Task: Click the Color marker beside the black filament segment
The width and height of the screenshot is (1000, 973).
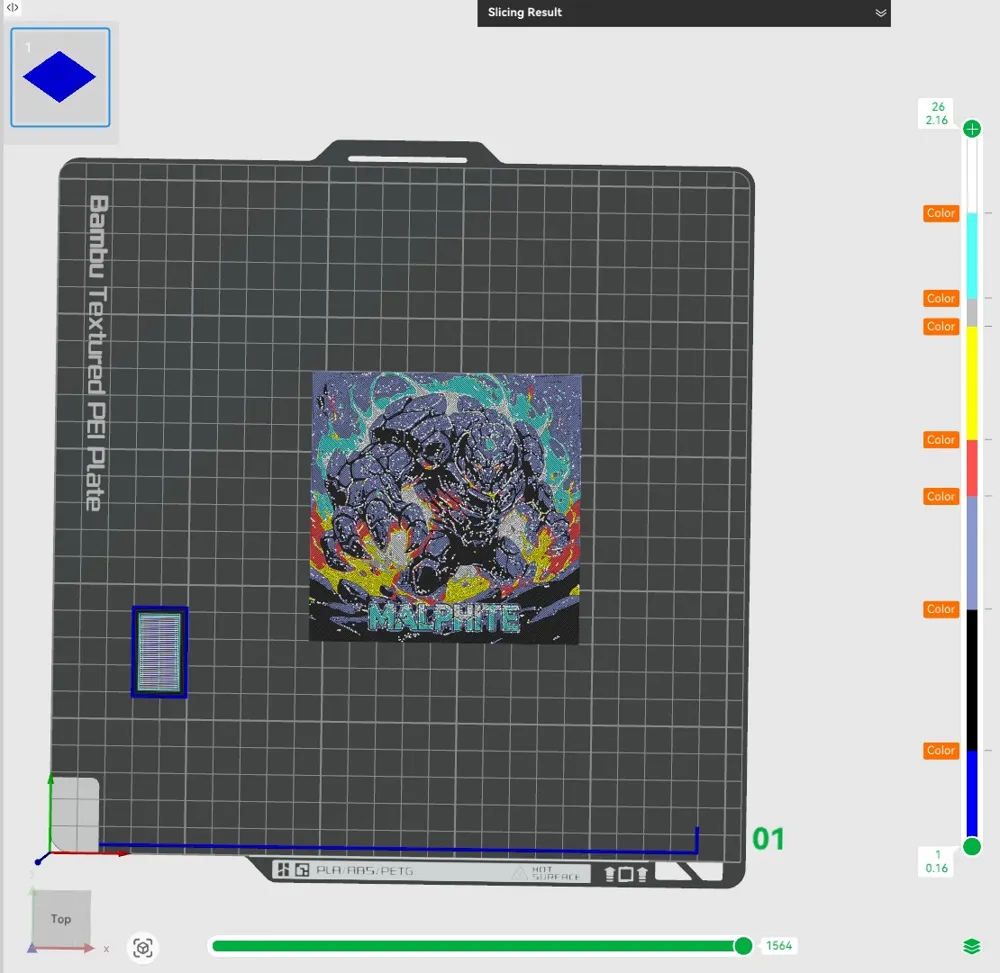Action: point(940,609)
